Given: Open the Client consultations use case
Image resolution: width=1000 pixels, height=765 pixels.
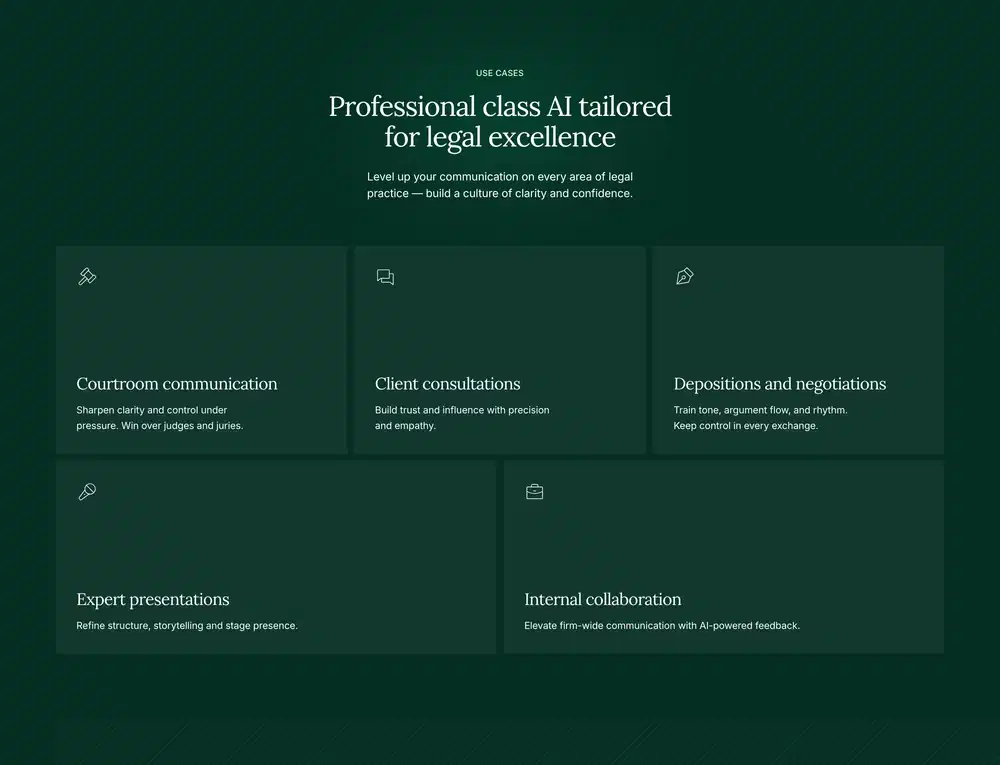Looking at the screenshot, I should pos(499,349).
